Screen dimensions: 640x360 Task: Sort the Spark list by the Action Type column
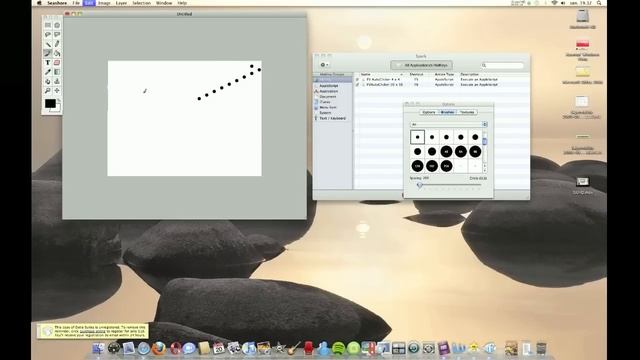[x=444, y=75]
